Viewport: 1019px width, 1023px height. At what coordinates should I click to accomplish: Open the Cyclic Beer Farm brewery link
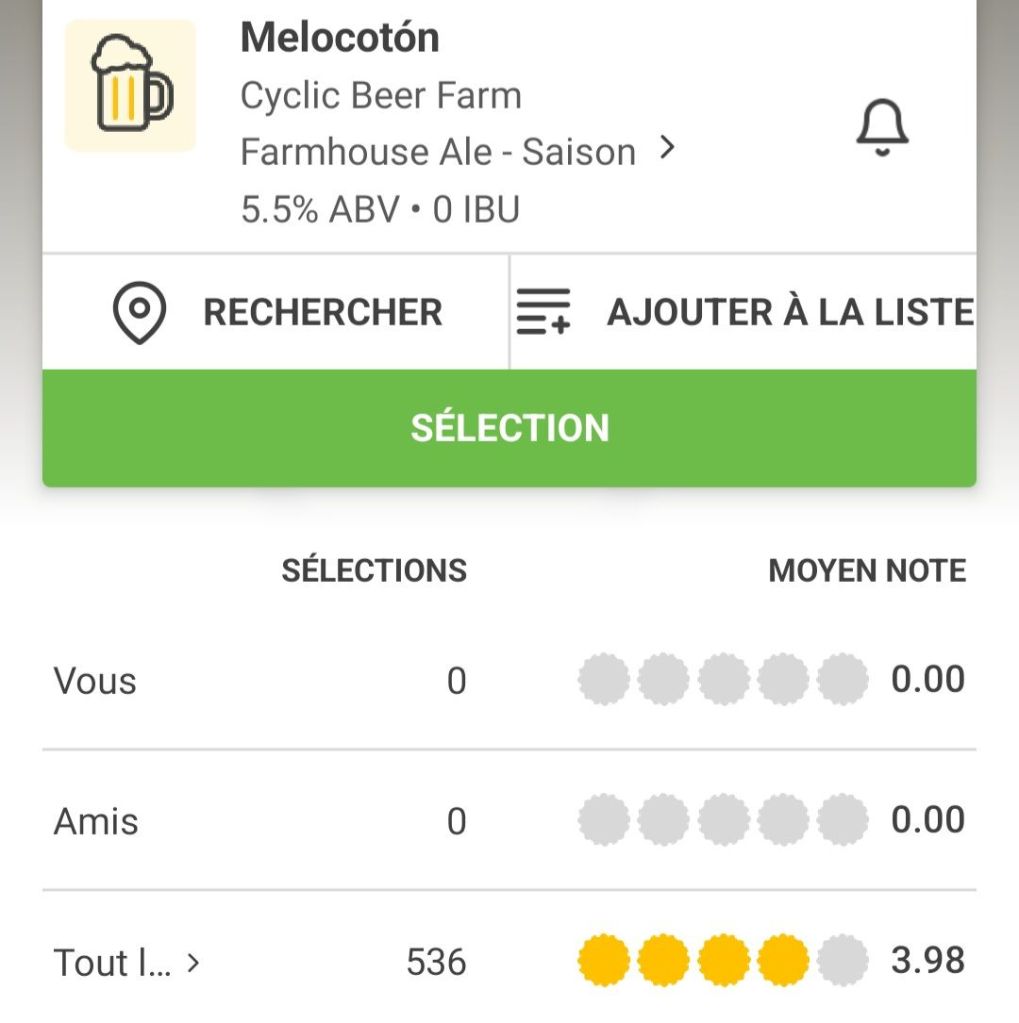381,96
